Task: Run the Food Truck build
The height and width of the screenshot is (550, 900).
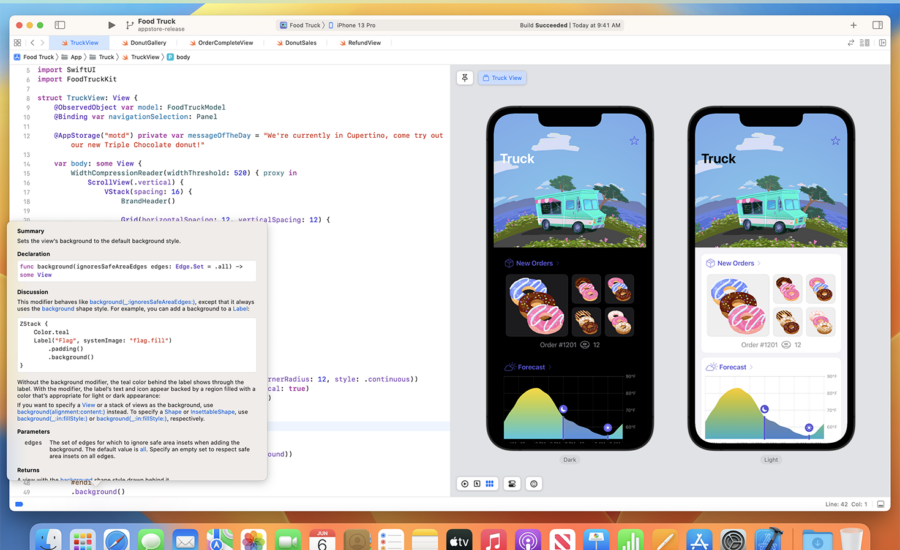Action: tap(111, 25)
